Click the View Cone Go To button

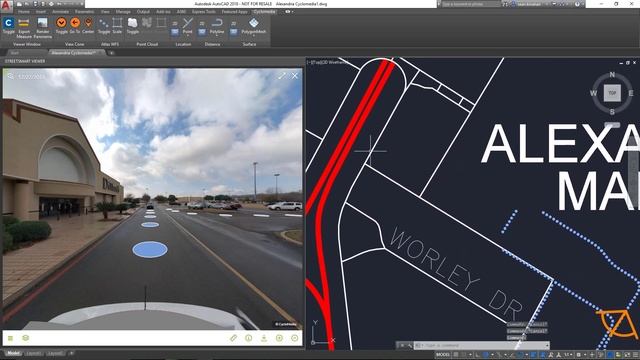pyautogui.click(x=75, y=25)
